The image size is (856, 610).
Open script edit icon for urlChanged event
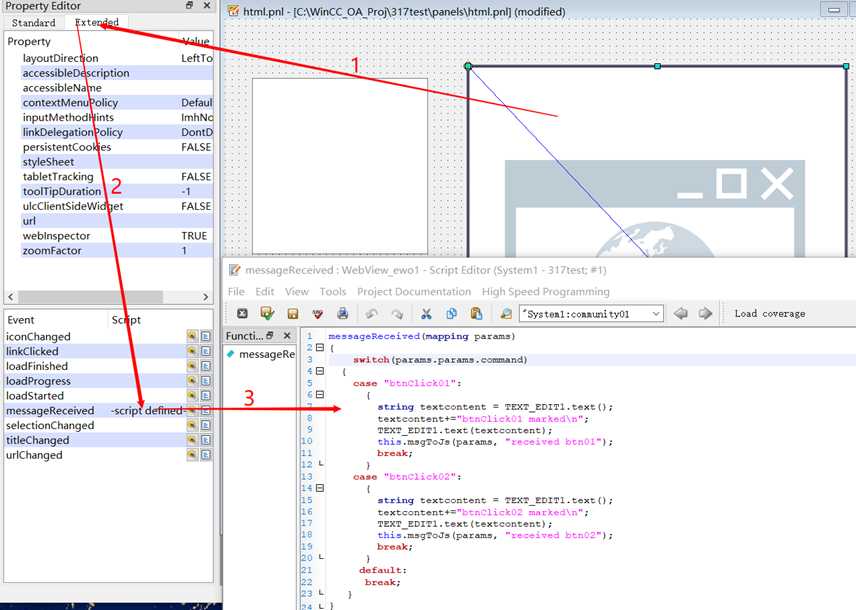tap(206, 454)
